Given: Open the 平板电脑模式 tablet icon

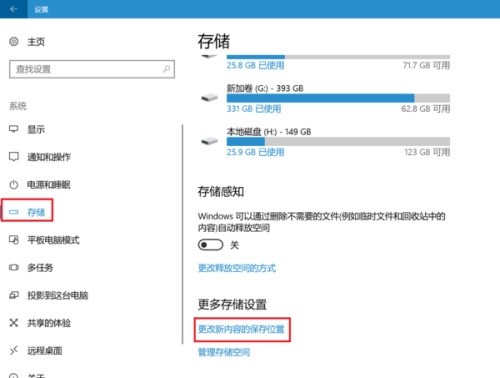Looking at the screenshot, I should (x=14, y=240).
